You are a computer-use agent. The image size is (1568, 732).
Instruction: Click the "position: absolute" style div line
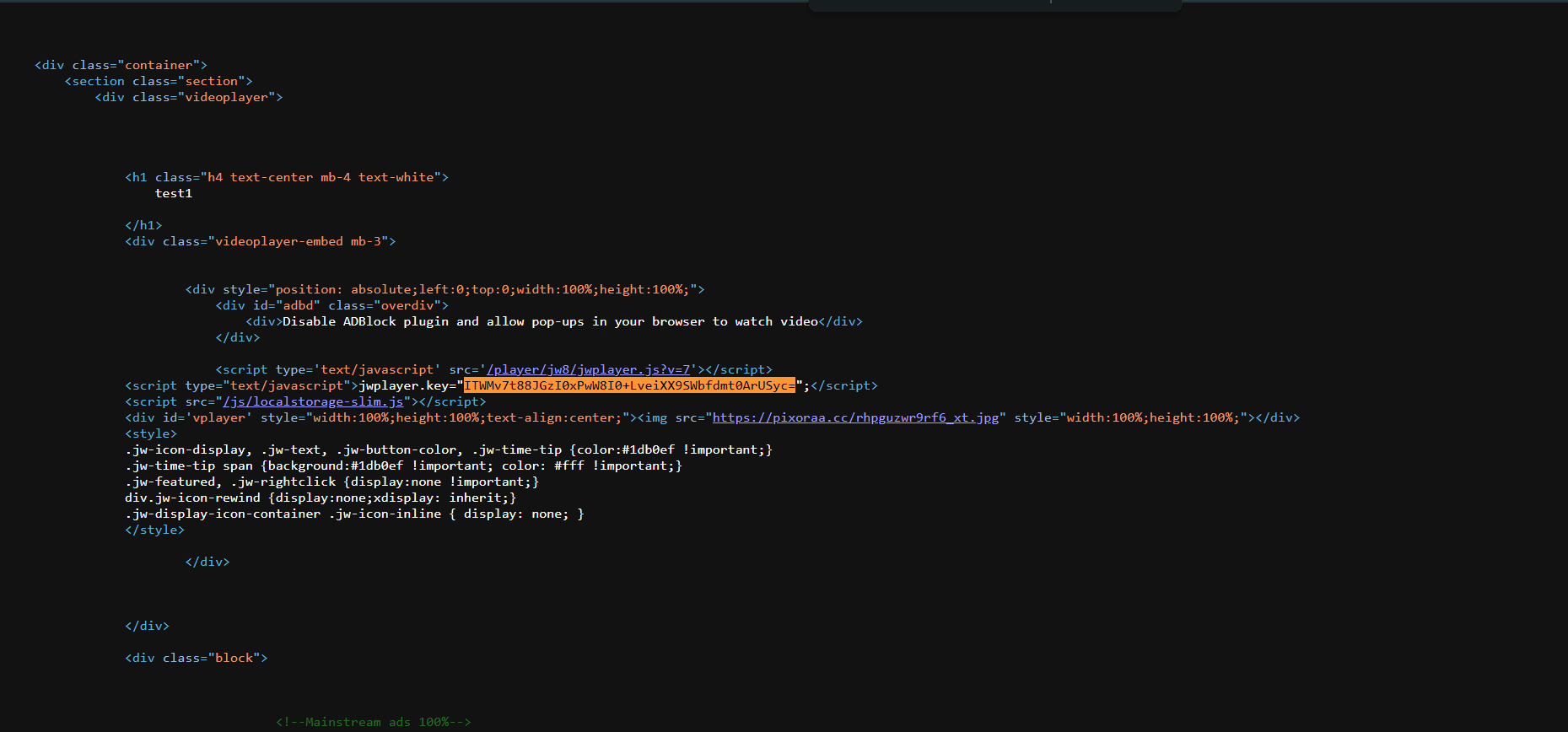click(x=445, y=289)
